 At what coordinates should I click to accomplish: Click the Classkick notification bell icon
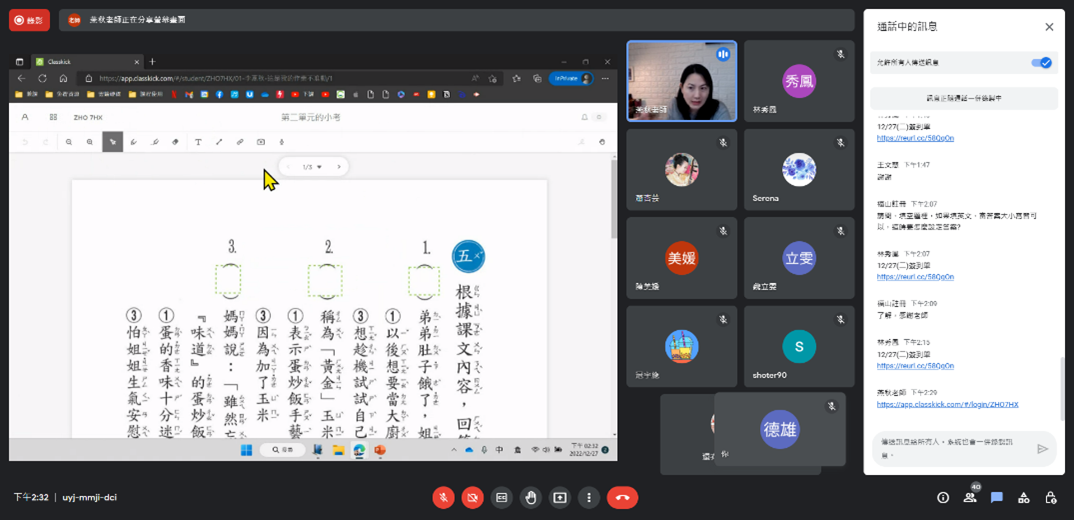[584, 117]
